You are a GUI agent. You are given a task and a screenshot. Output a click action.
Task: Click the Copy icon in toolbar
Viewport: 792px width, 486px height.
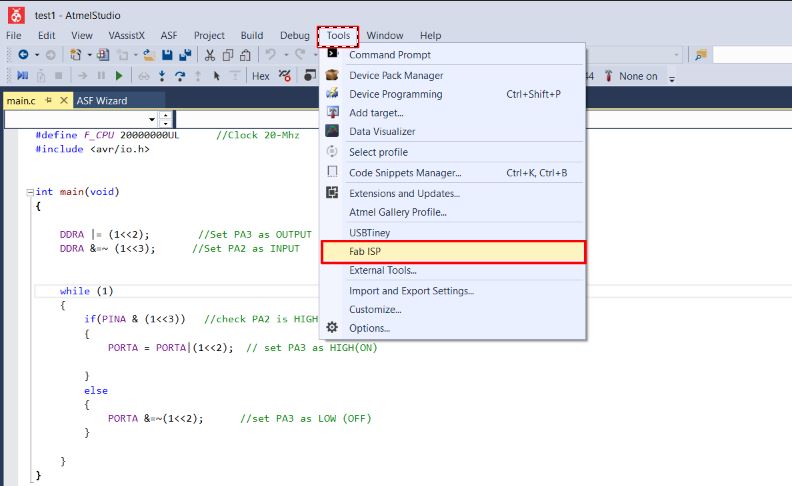pyautogui.click(x=228, y=55)
